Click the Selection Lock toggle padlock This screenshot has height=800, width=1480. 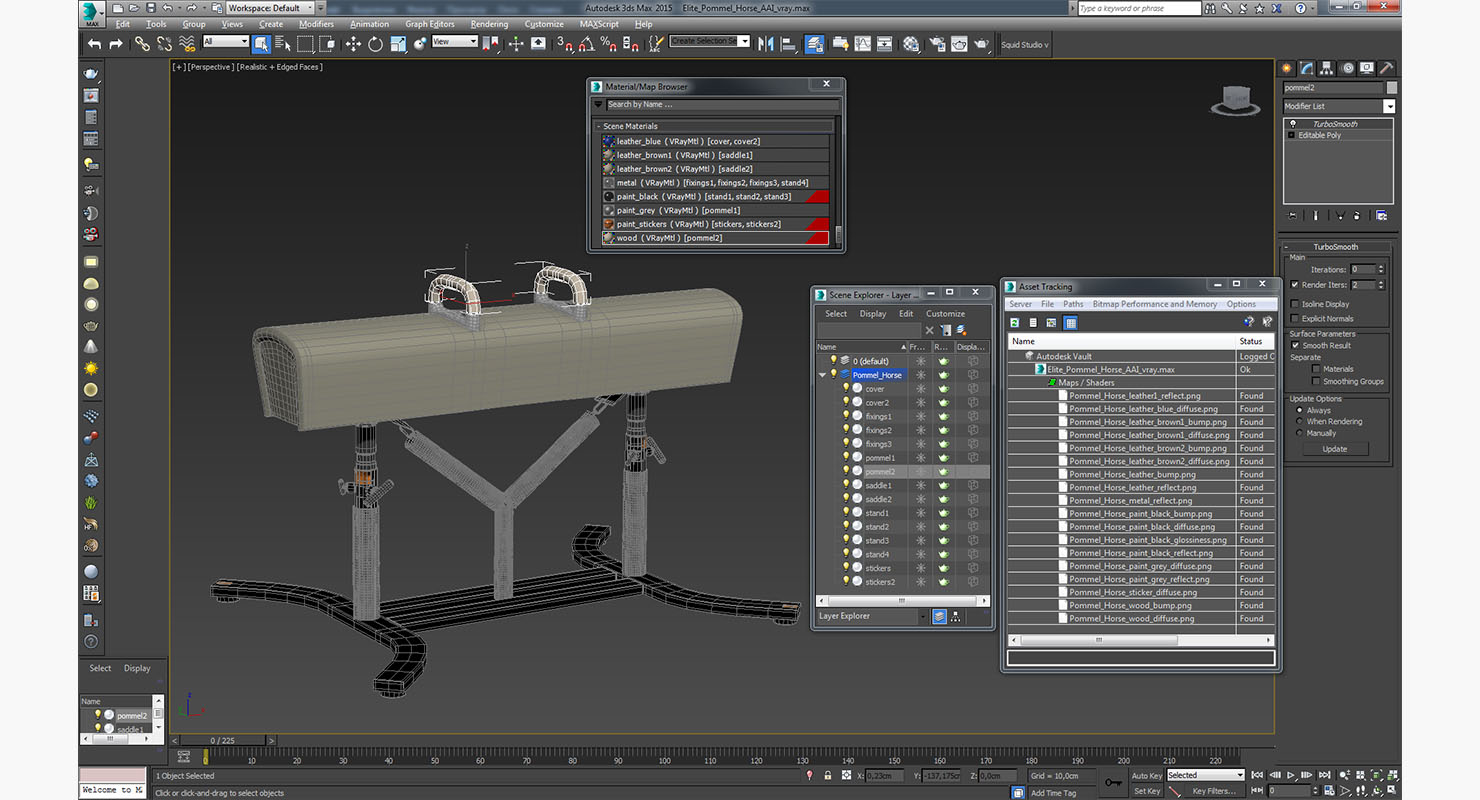(x=827, y=776)
